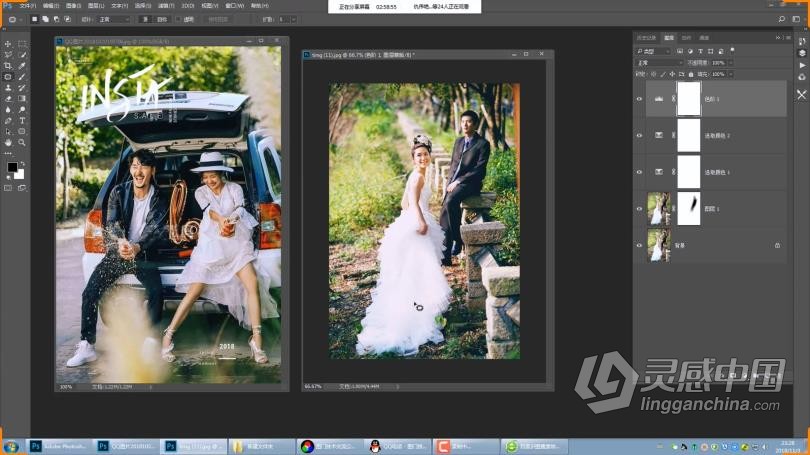Hide the 图层 1 layer

[x=639, y=209]
